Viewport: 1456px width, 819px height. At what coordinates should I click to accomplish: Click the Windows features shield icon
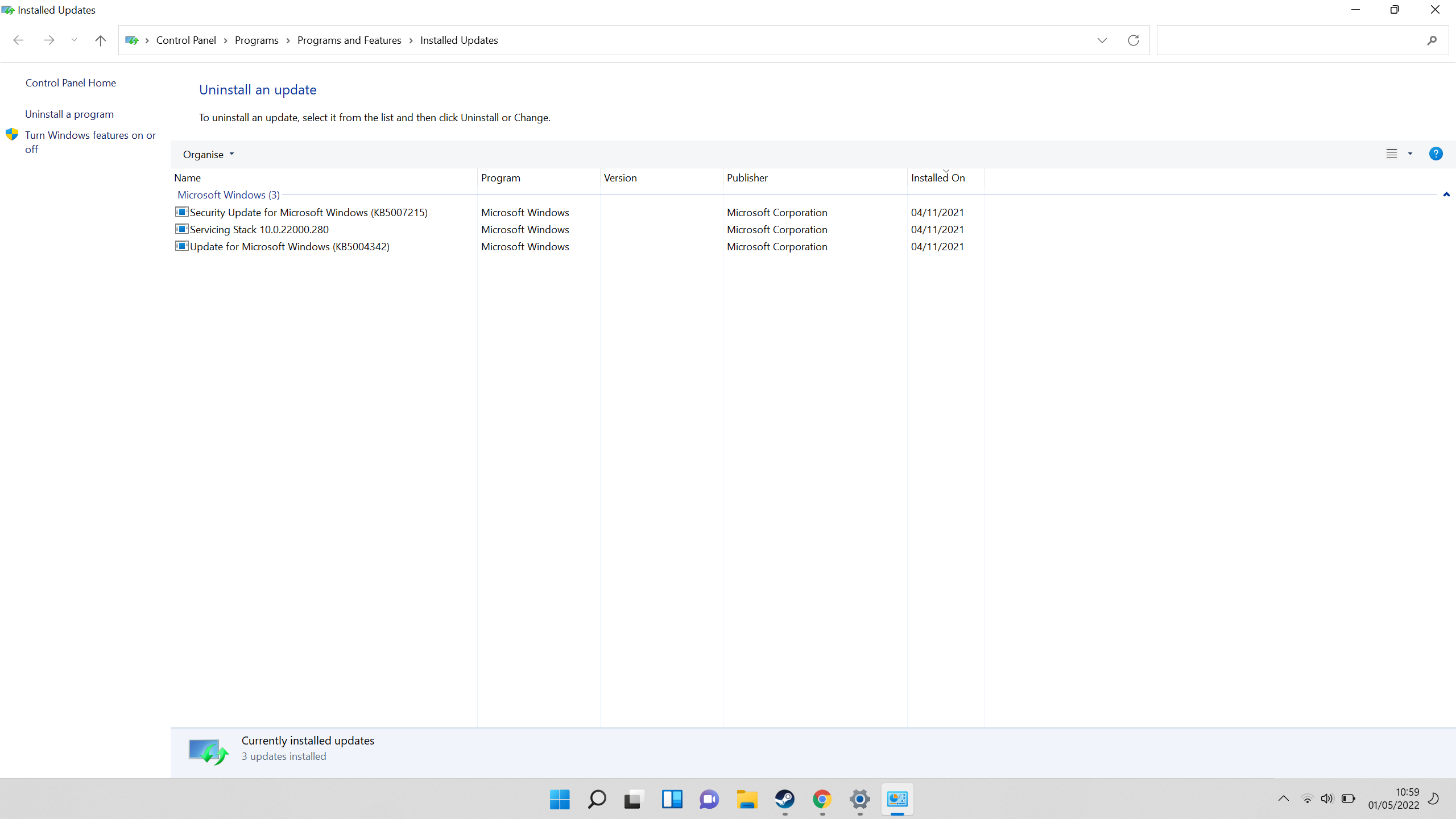[x=12, y=135]
